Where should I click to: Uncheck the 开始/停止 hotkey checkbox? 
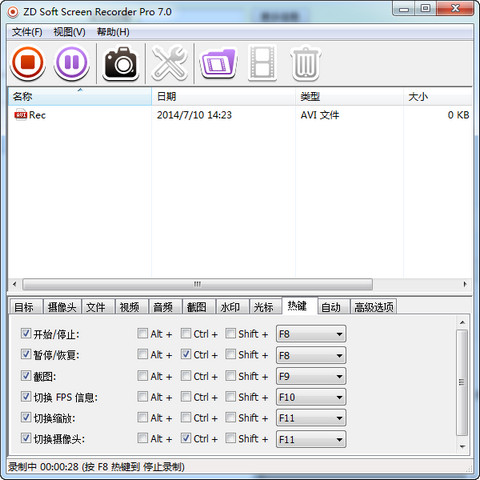(x=26, y=333)
